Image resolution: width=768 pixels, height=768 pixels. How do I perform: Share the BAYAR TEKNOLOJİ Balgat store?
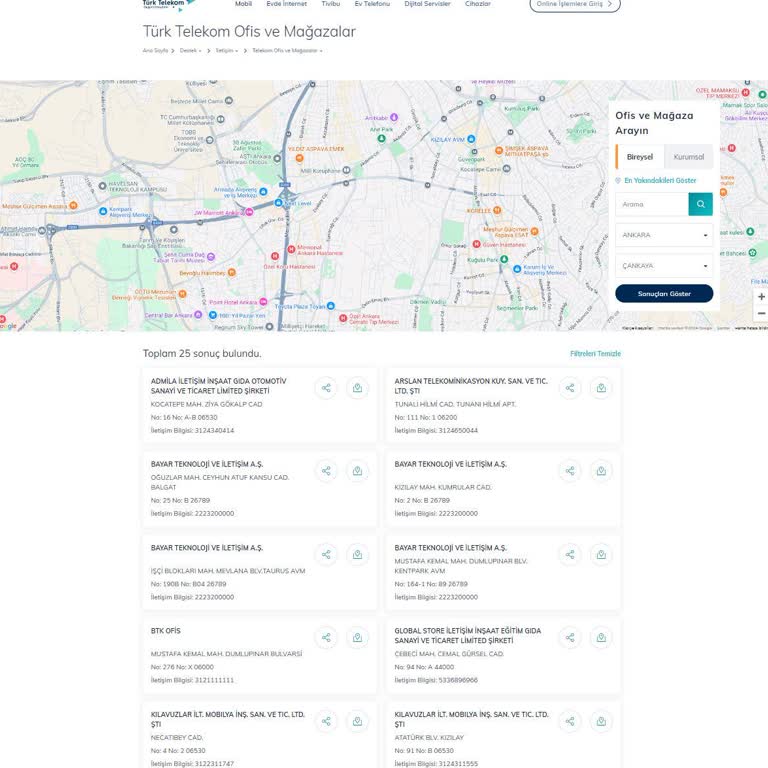tap(326, 471)
